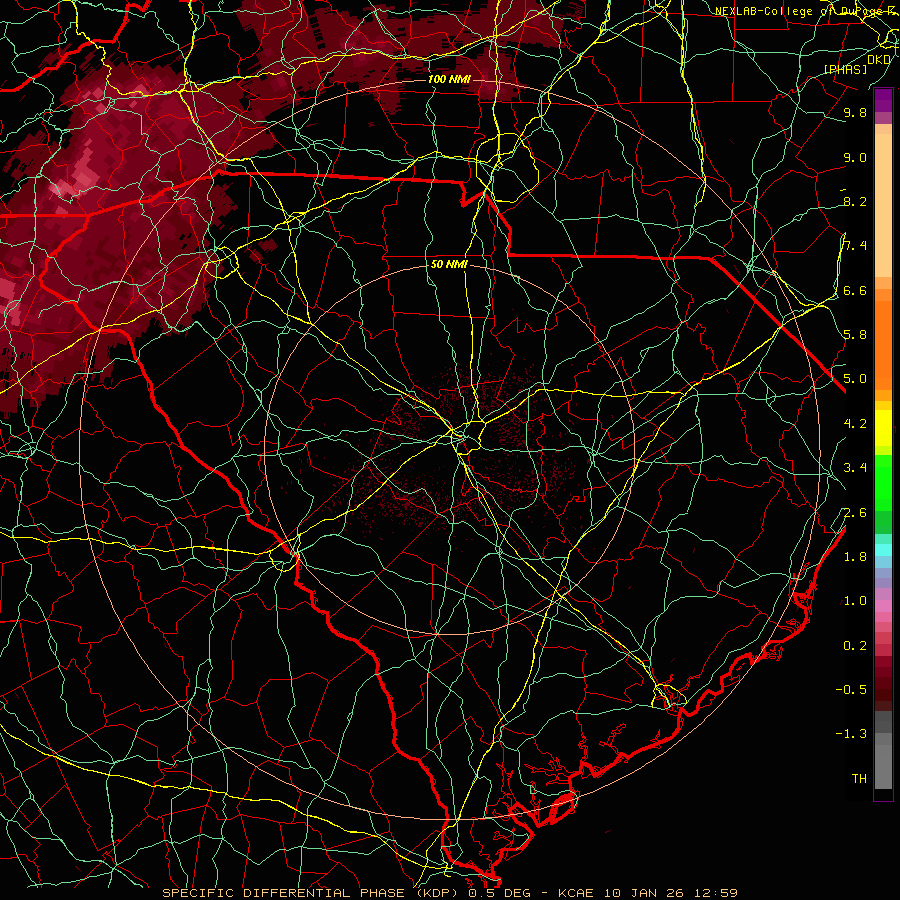
Task: Click the [PHAS] unit label
Action: pyautogui.click(x=845, y=70)
